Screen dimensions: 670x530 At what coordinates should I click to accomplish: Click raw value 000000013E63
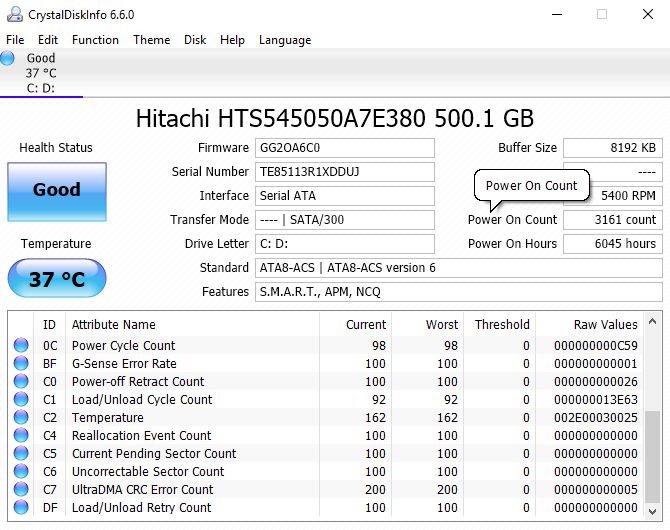[x=596, y=399]
